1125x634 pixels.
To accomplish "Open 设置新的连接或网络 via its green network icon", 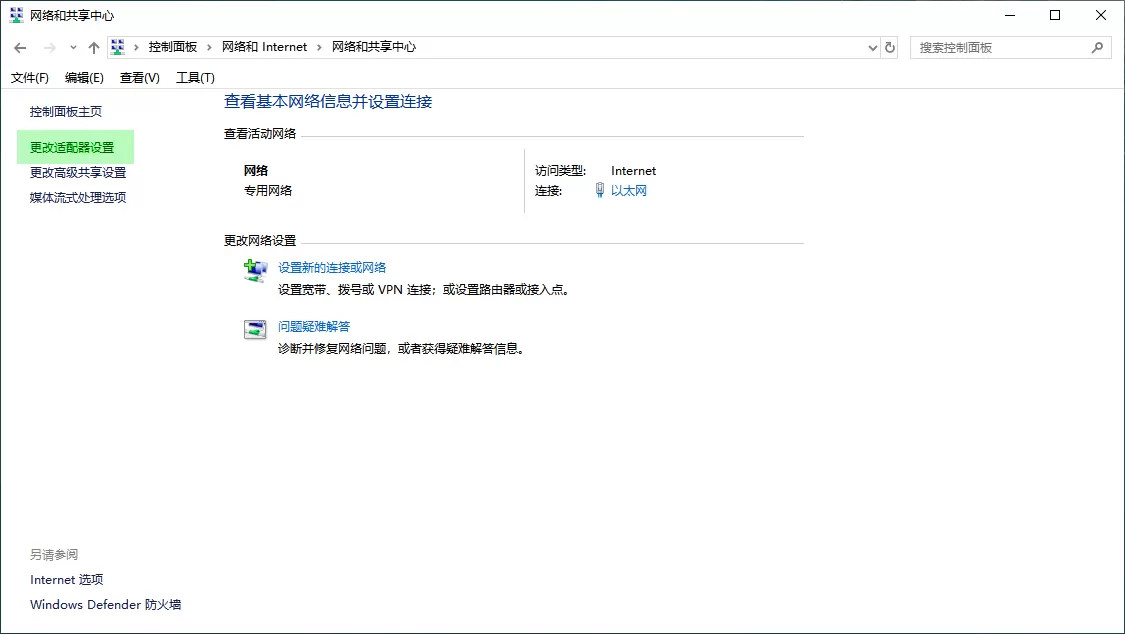I will point(253,269).
